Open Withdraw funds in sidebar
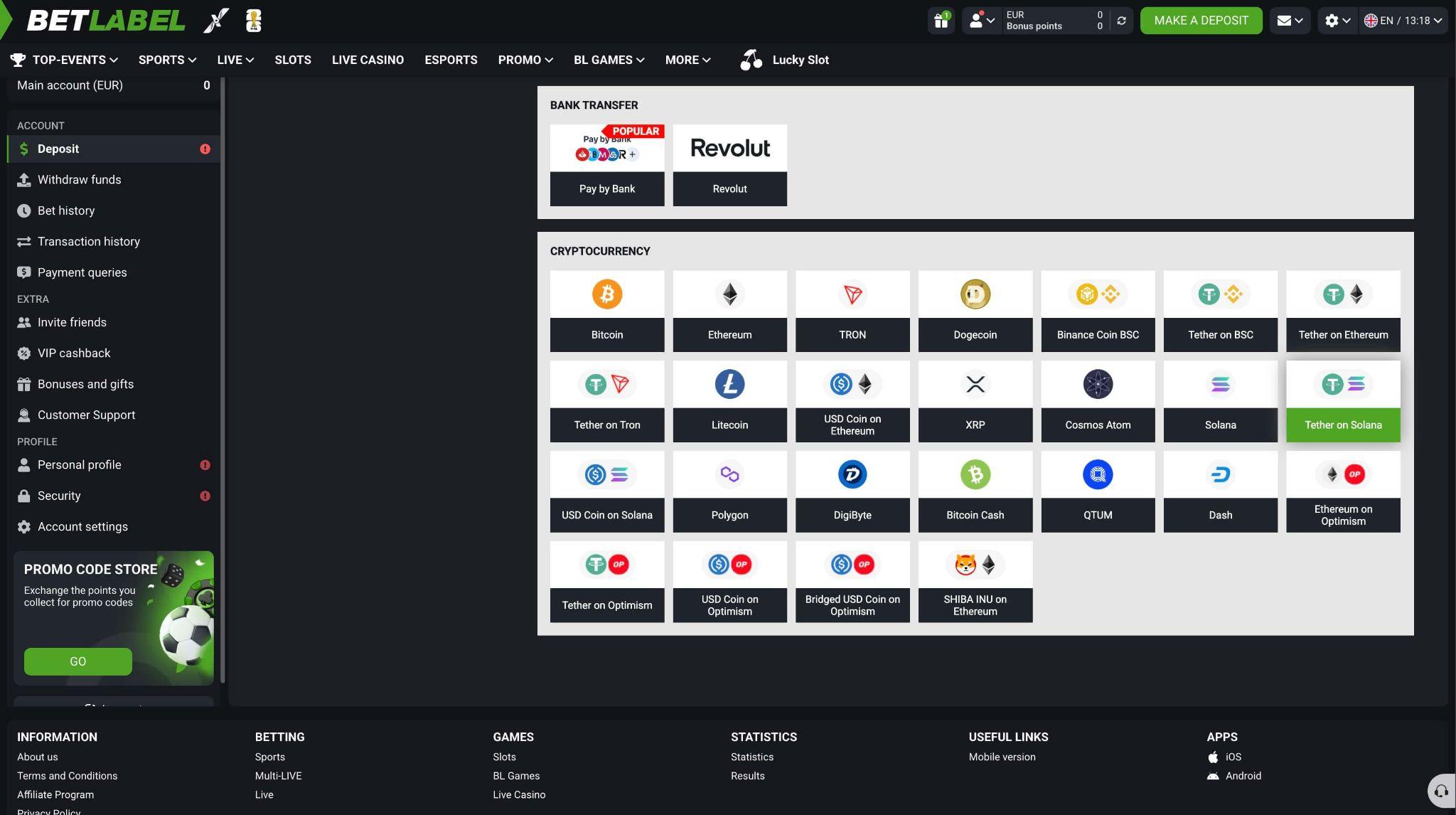 click(114, 180)
